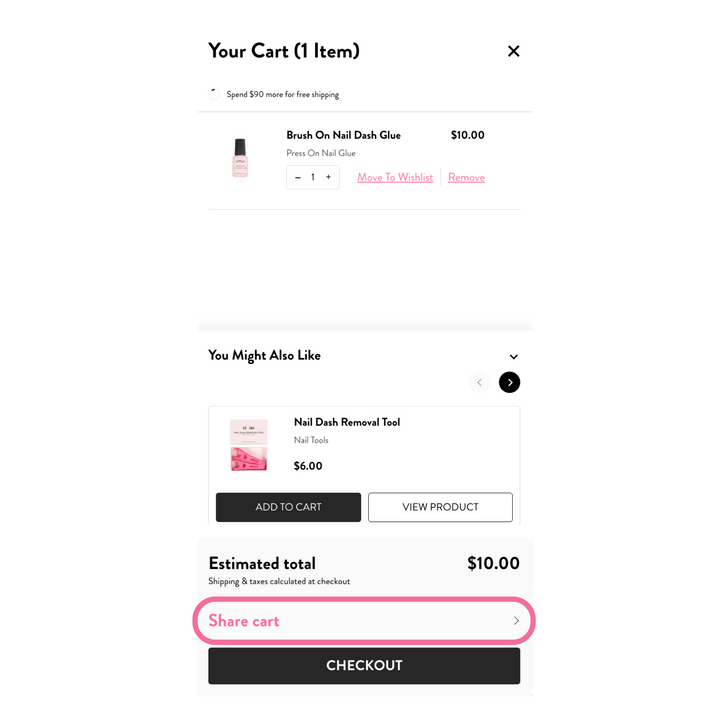Remove Brush On Nail Dash Glue

(x=466, y=177)
